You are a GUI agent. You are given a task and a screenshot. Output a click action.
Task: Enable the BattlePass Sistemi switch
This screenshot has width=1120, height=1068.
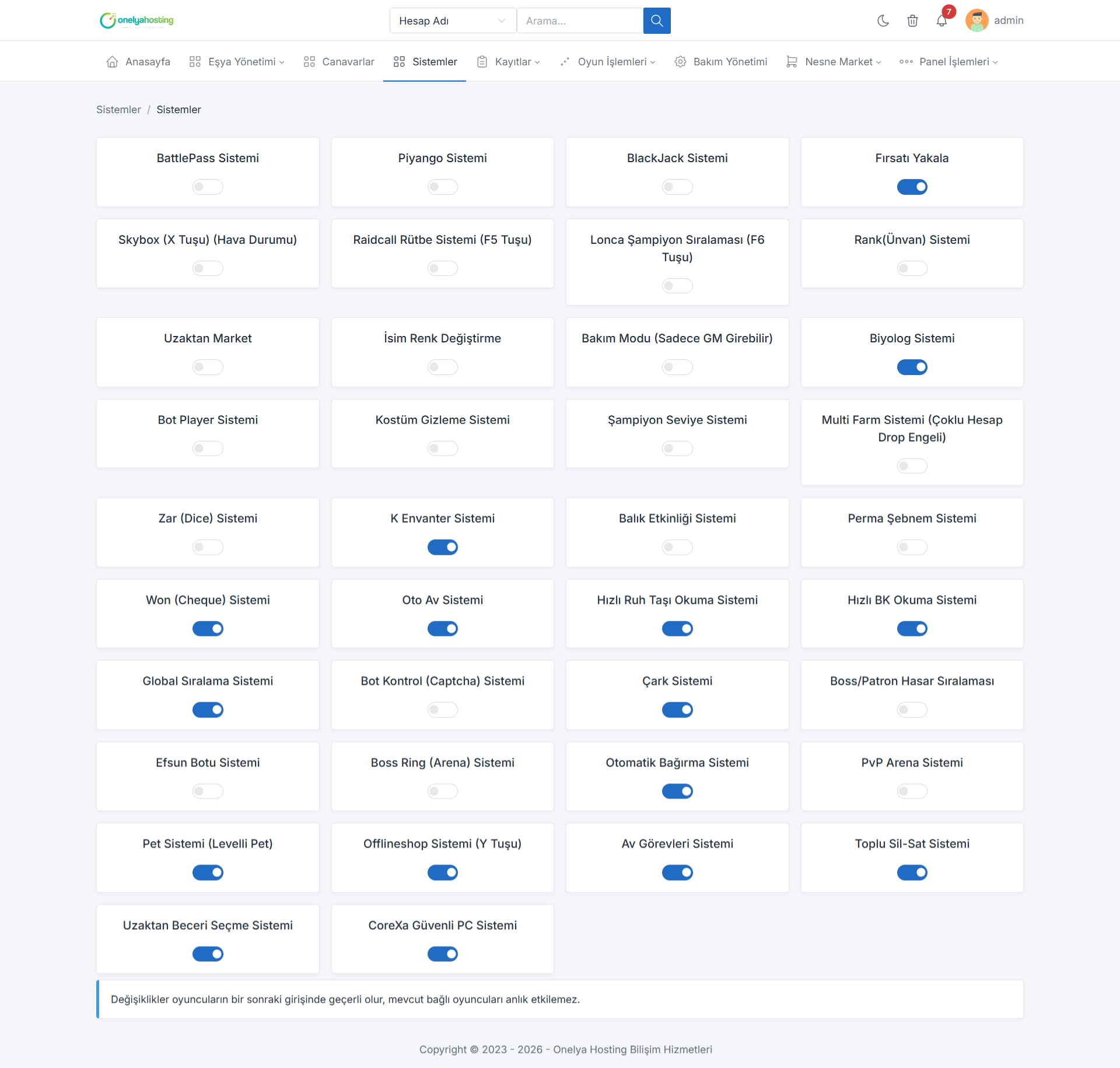click(x=208, y=187)
